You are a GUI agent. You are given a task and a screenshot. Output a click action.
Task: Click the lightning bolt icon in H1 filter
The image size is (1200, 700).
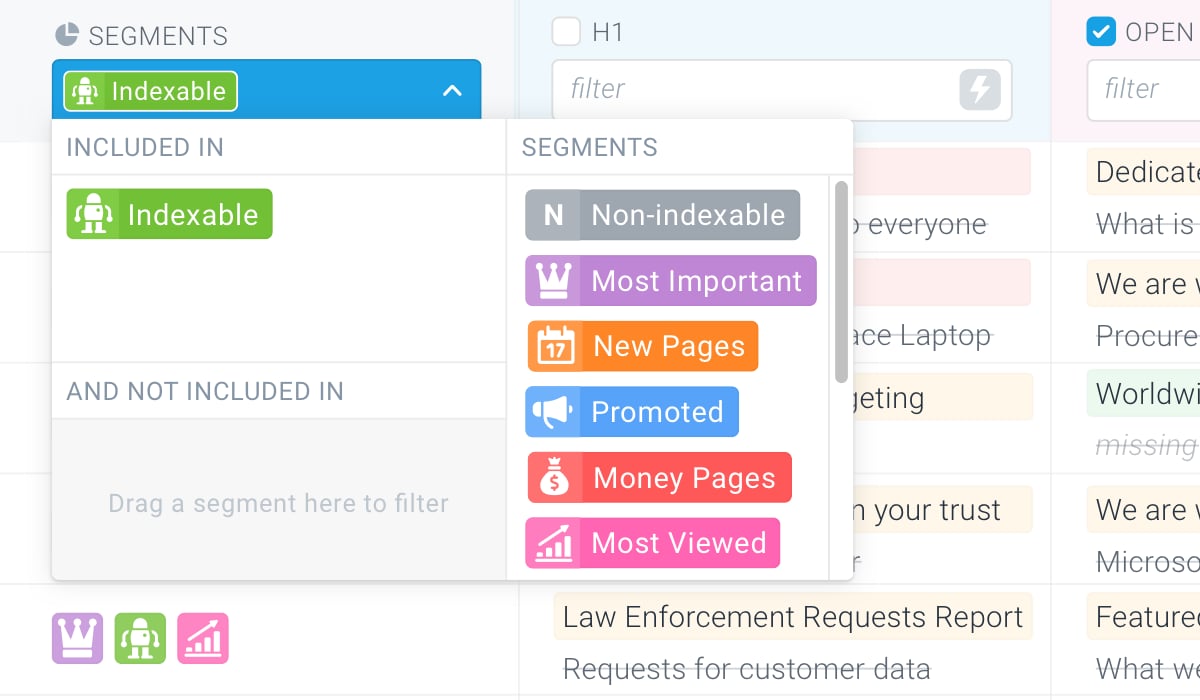(980, 90)
